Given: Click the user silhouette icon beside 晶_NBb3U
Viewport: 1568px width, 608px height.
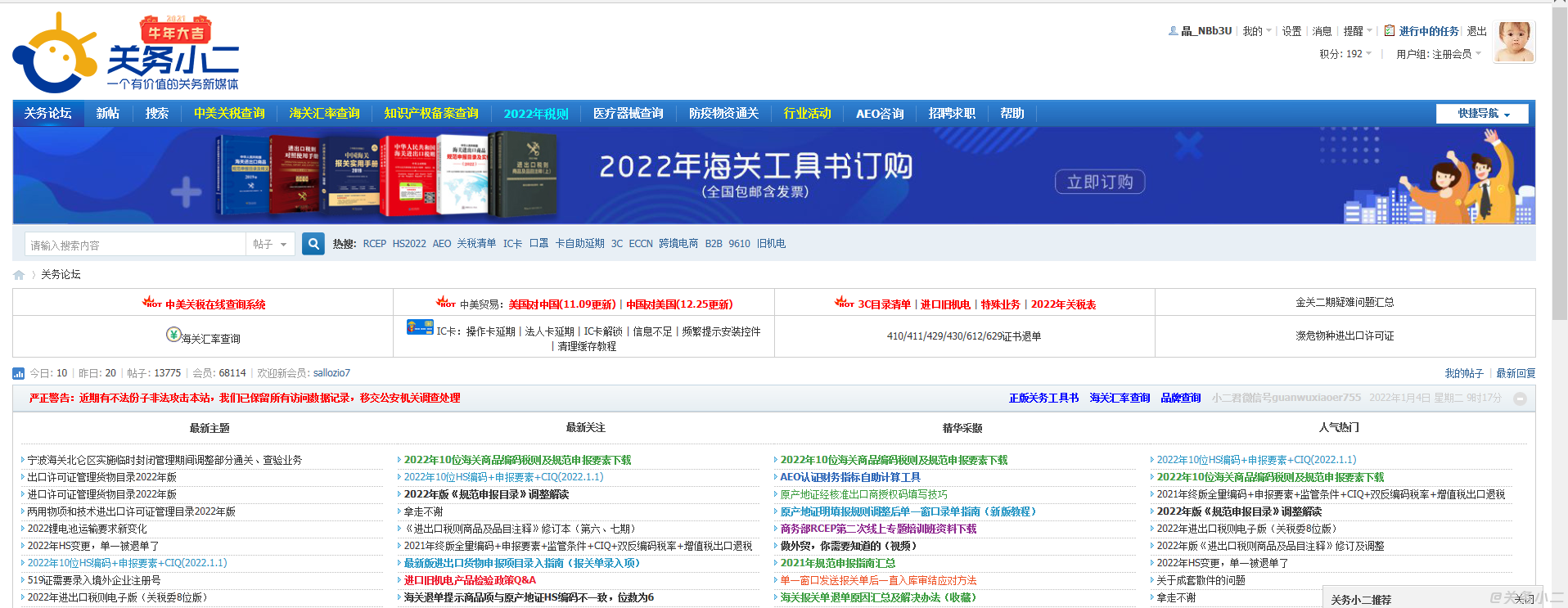Looking at the screenshot, I should [x=1174, y=31].
